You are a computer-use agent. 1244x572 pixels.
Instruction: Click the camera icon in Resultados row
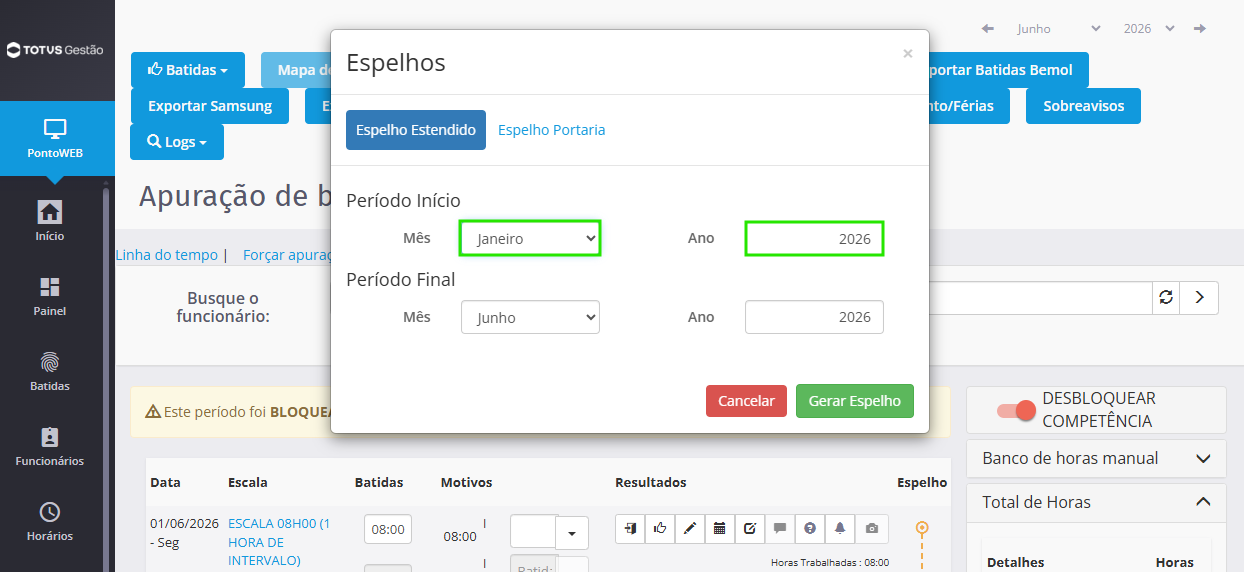tap(872, 528)
